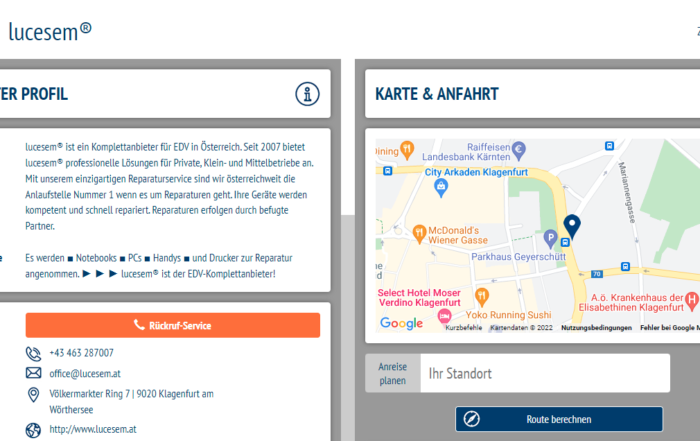Click the Google logo on the map
Screen dimensions: 700x441
click(401, 323)
